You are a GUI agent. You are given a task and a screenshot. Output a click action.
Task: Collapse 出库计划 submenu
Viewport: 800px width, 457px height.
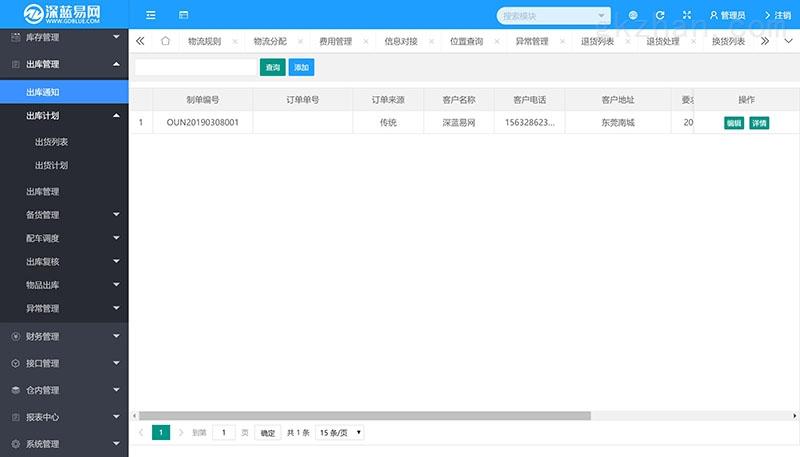[64, 116]
